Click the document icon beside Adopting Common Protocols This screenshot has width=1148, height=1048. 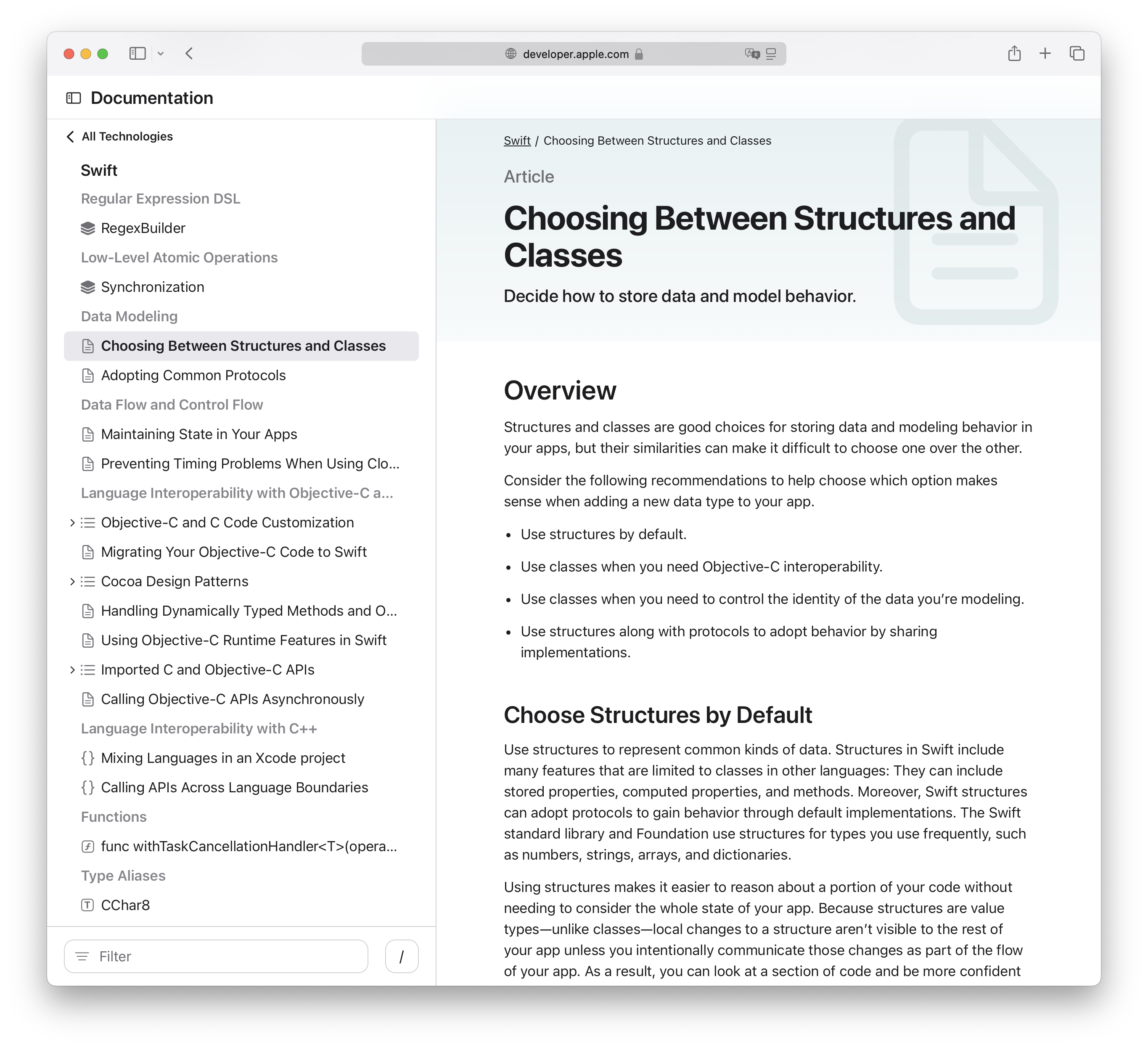click(88, 376)
